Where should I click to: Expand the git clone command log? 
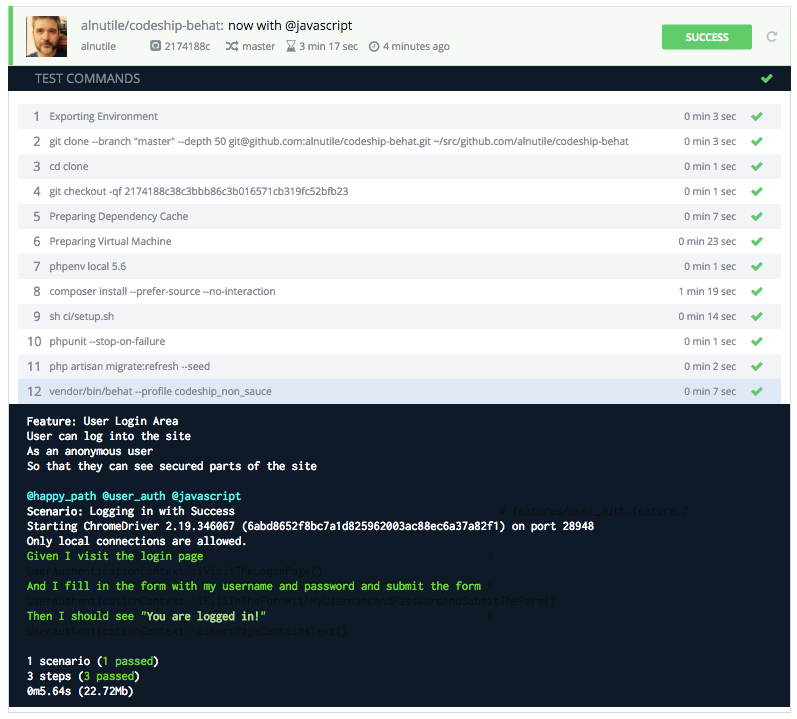(x=400, y=141)
